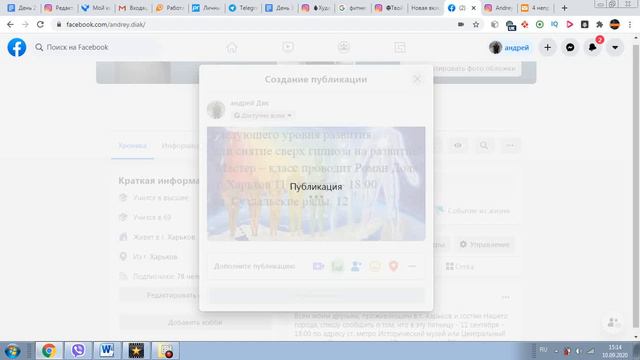Image resolution: width=640 pixels, height=360 pixels.
Task: Click the Chrome profile avatar icon
Action: pyautogui.click(x=615, y=24)
